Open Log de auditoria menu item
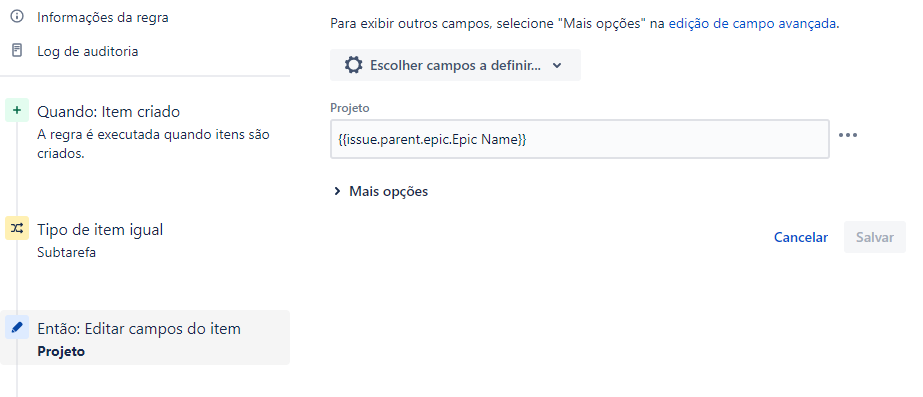Screen dimensions: 923x397 point(88,51)
